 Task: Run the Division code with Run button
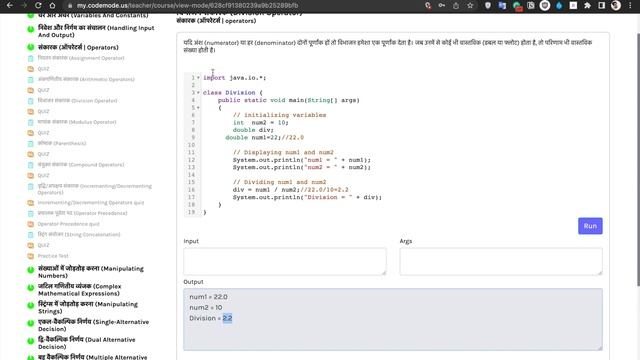pos(590,226)
